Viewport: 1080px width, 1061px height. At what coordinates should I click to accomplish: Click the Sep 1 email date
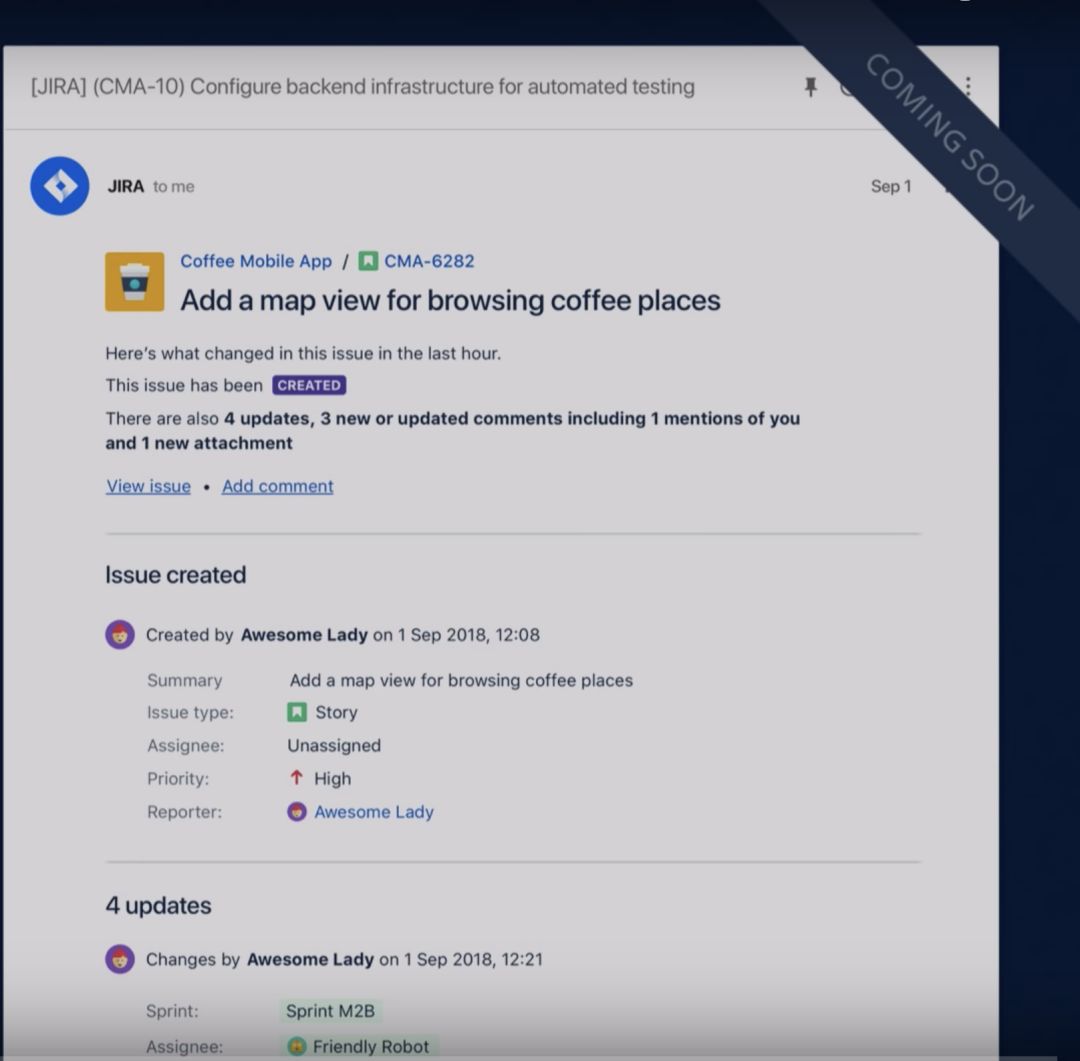click(891, 186)
